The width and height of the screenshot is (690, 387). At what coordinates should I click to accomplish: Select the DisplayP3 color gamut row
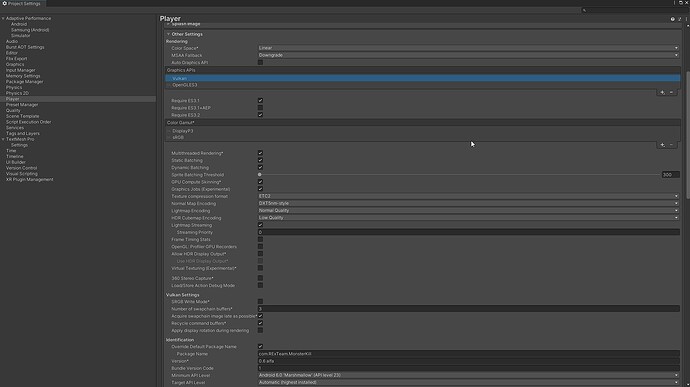point(422,131)
